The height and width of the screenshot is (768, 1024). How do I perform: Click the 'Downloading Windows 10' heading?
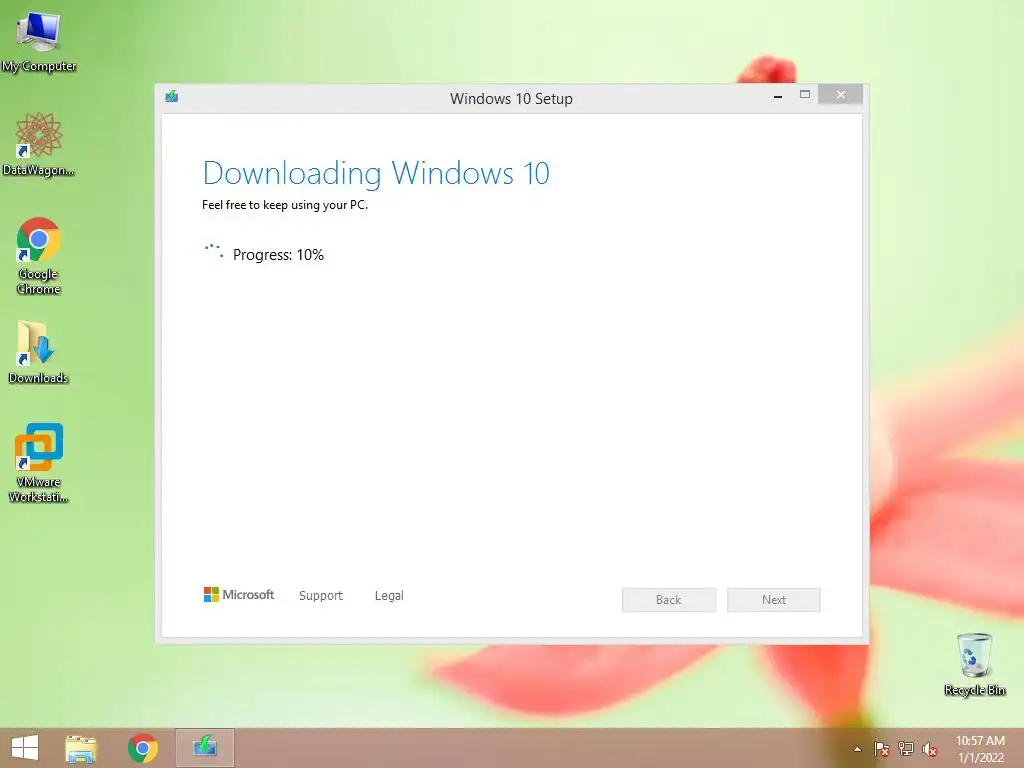point(376,173)
